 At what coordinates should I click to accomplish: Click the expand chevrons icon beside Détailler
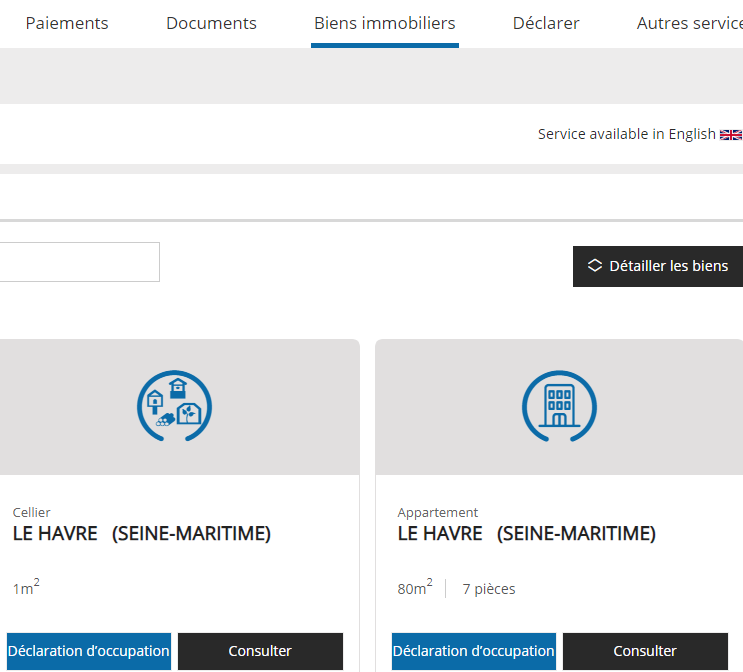tap(595, 266)
